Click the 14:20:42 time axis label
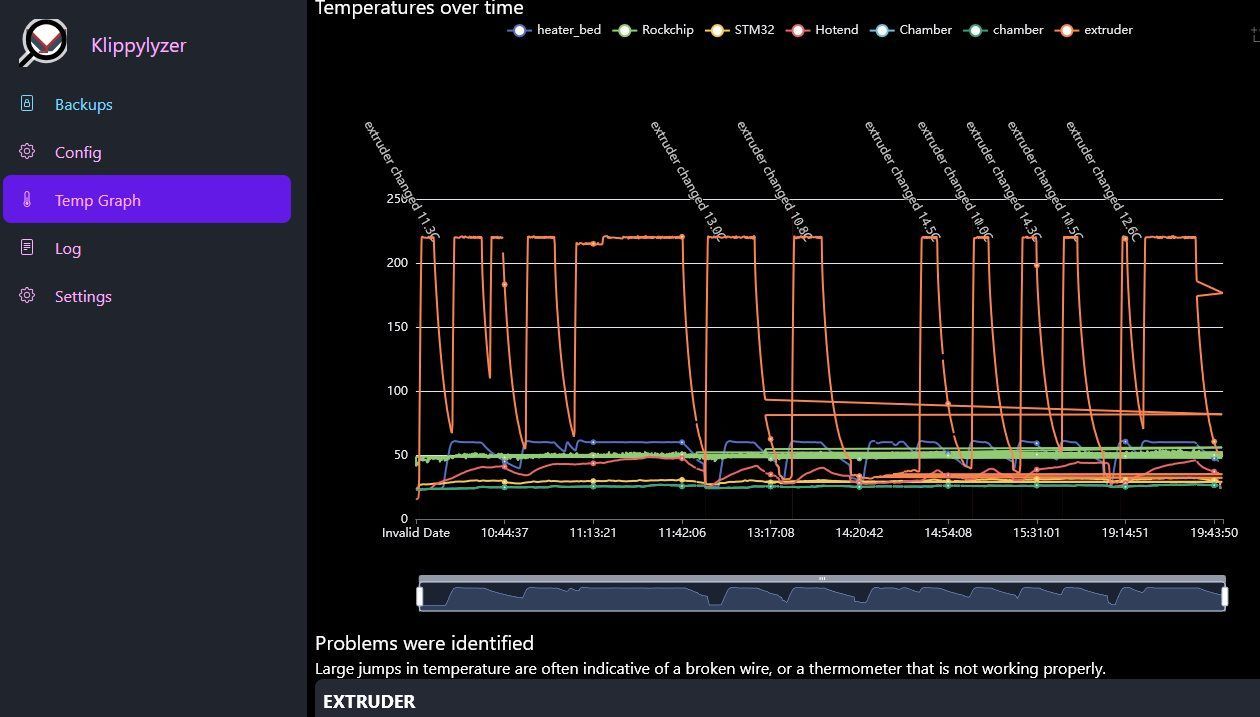Viewport: 1260px width, 717px height. point(859,533)
